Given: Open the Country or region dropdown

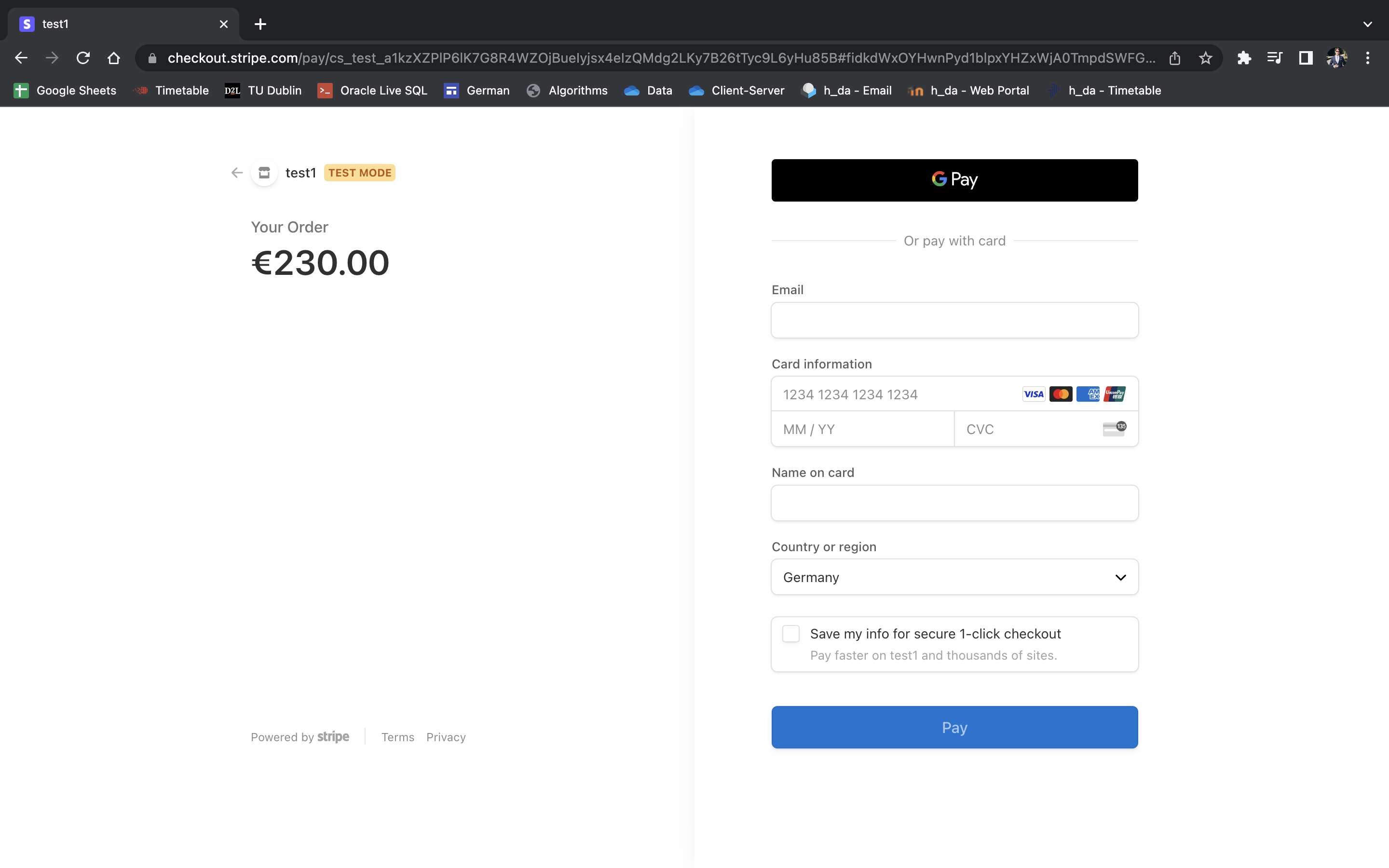Looking at the screenshot, I should coord(954,577).
